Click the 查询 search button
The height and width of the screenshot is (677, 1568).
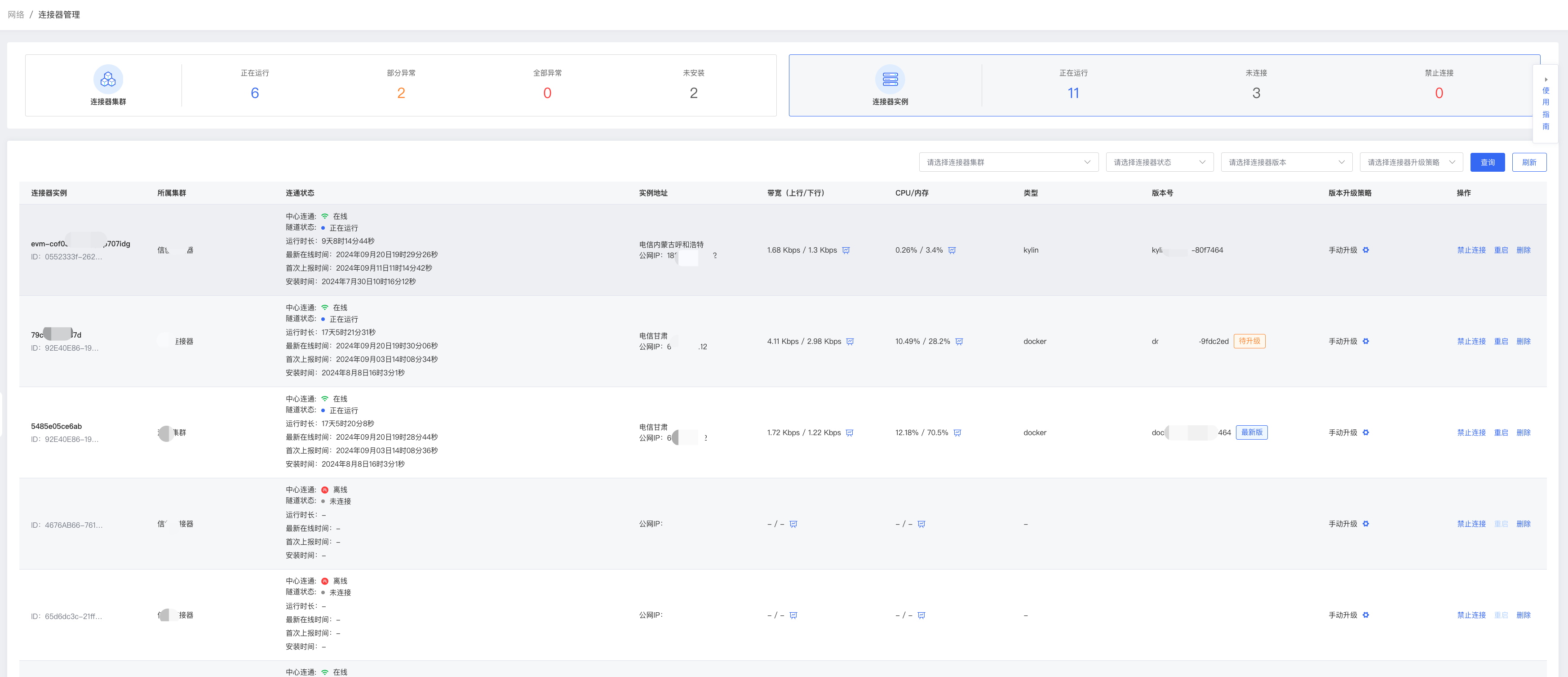click(x=1487, y=163)
